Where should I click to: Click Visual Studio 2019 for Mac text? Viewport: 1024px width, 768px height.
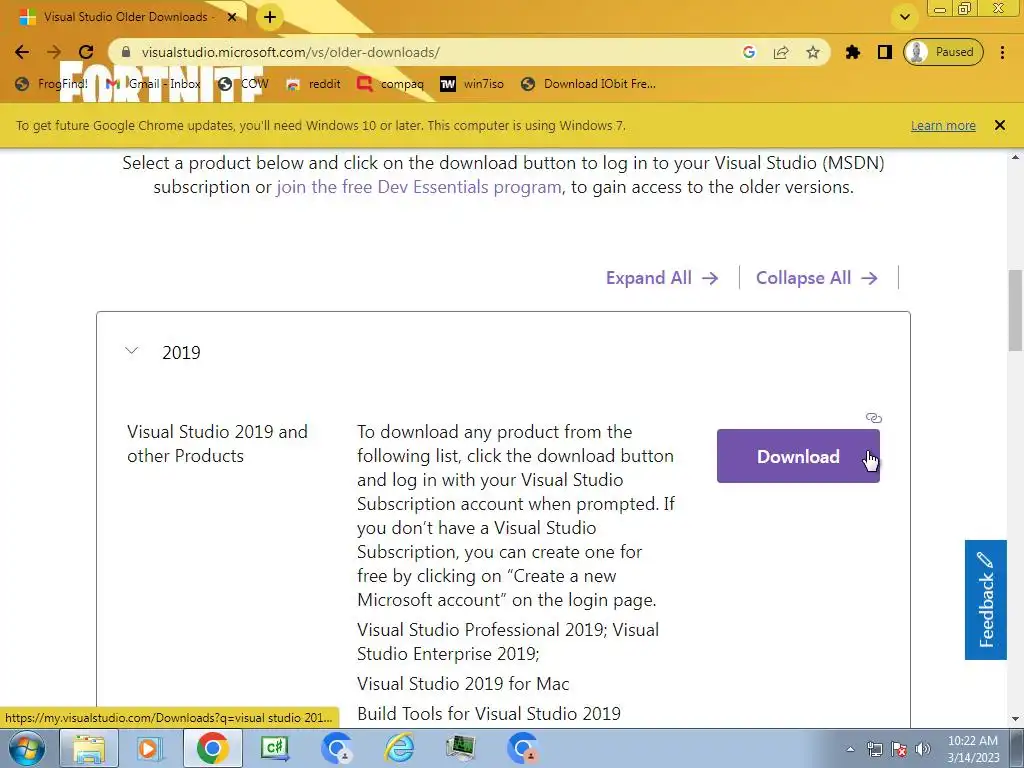pos(463,684)
